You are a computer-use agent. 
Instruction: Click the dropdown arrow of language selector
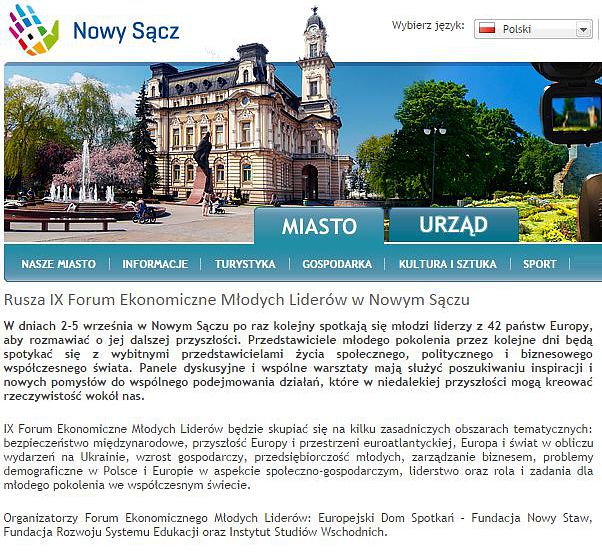click(x=584, y=29)
